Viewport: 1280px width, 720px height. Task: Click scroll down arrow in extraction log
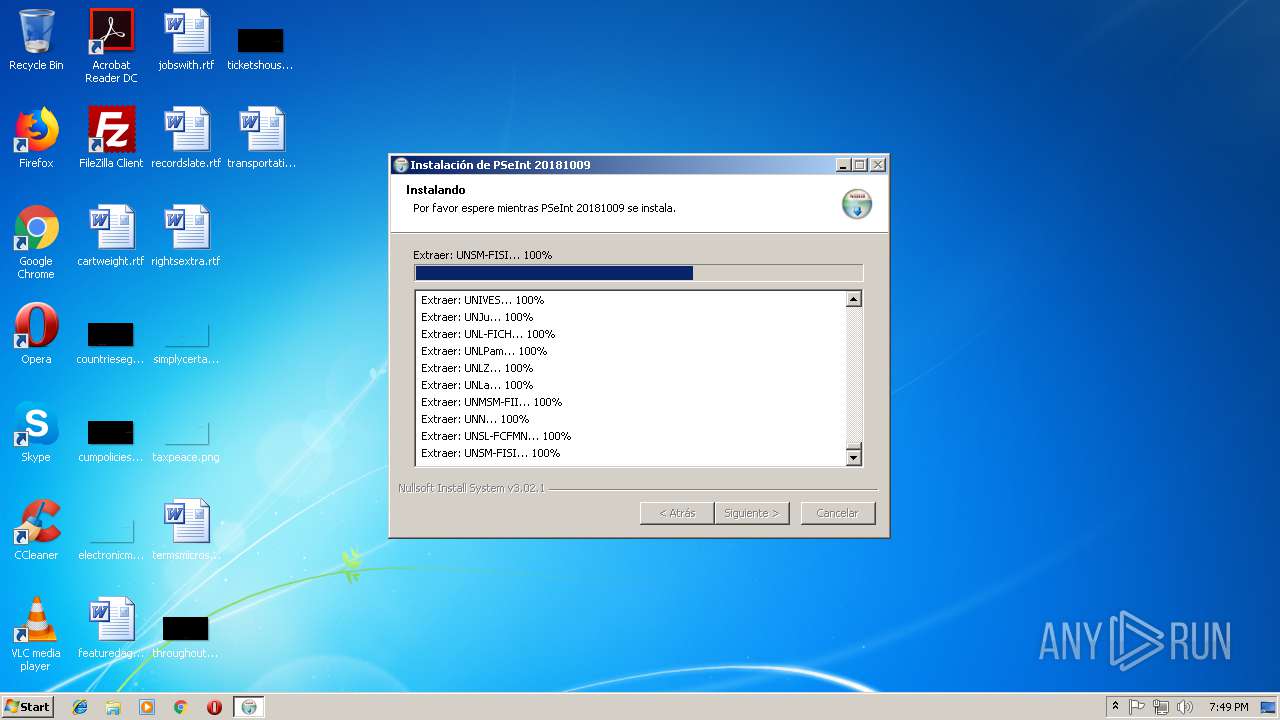pos(854,457)
